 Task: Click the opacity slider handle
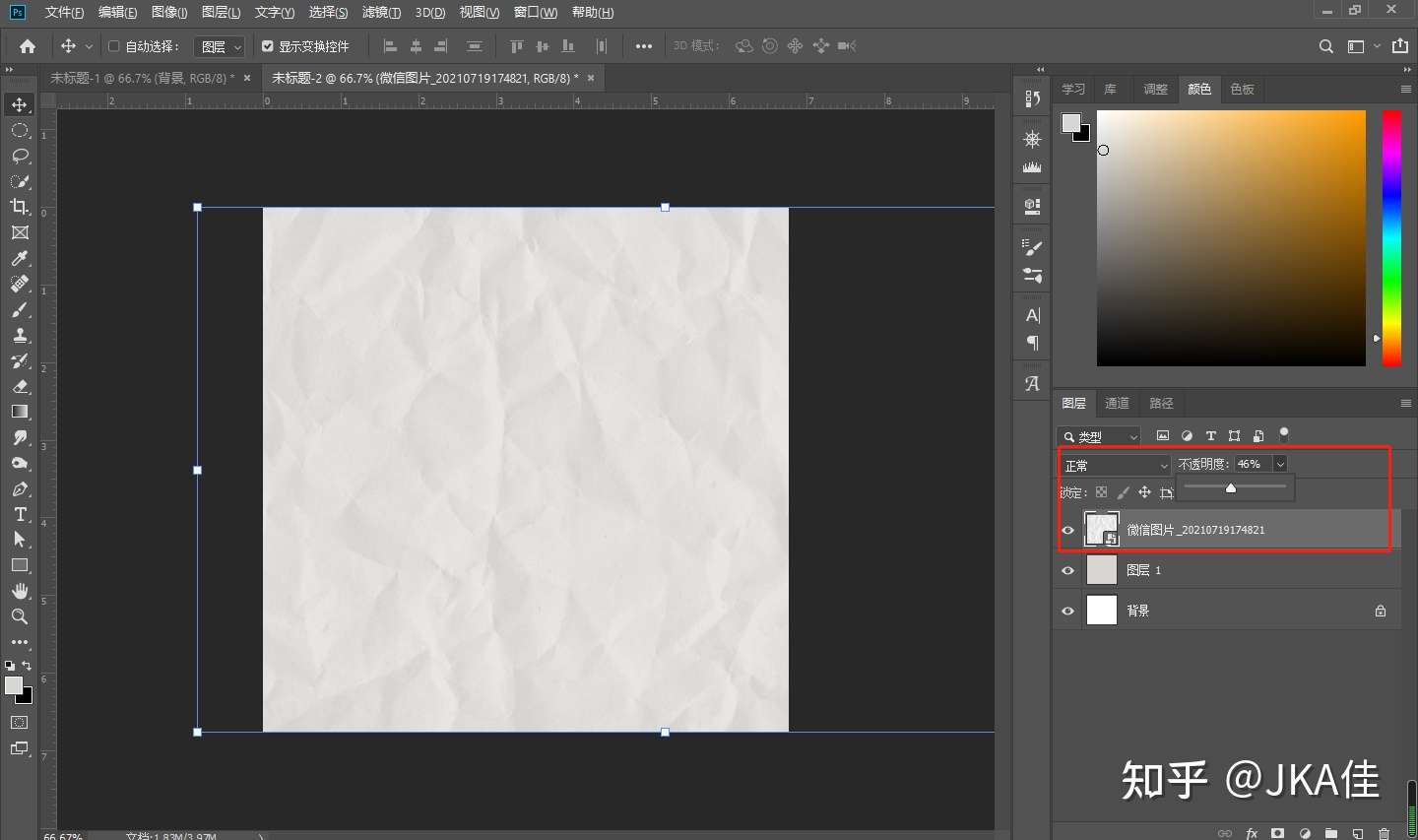click(1231, 487)
